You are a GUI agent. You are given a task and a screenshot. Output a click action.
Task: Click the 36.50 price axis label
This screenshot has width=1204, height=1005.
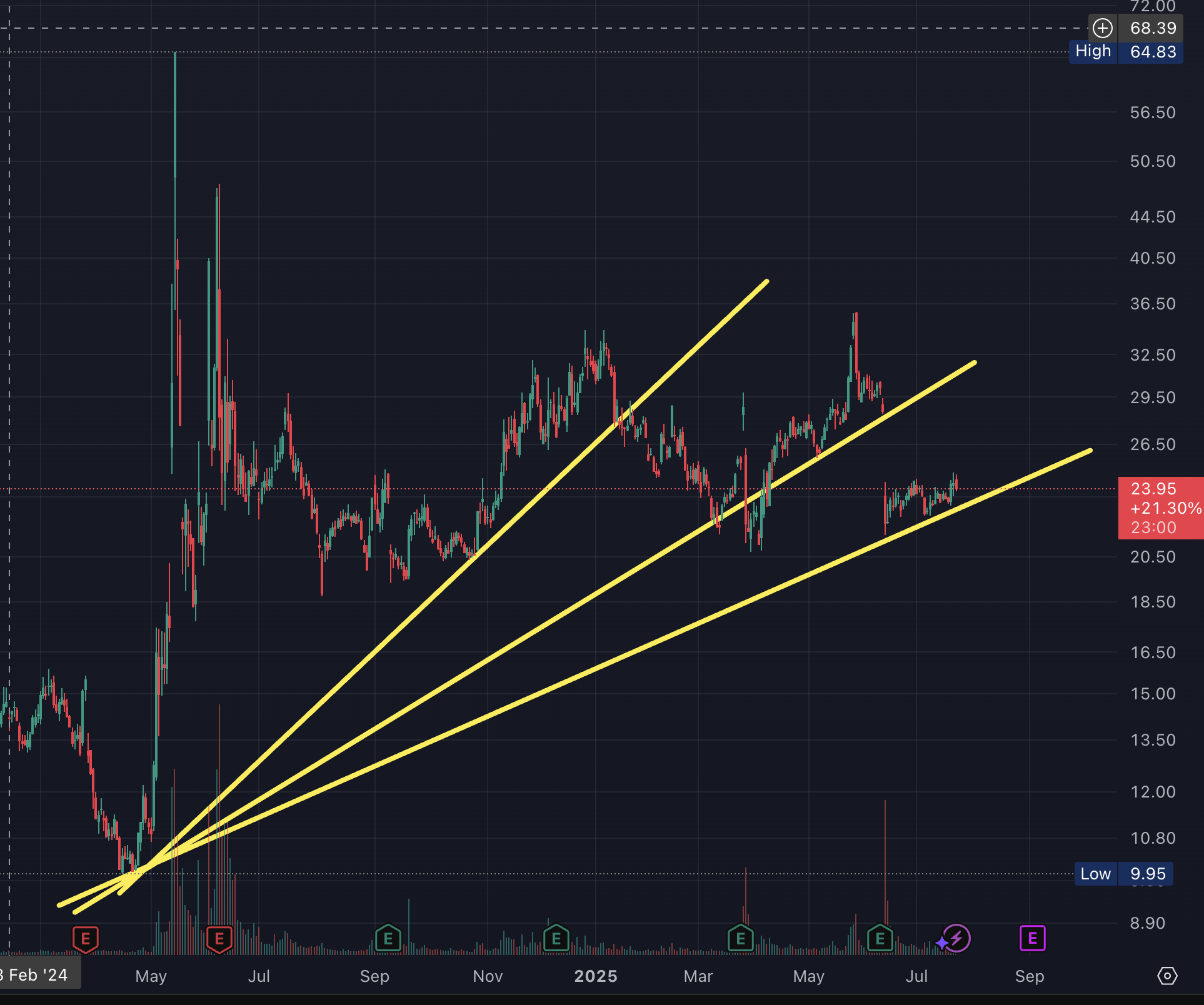[x=1153, y=304]
